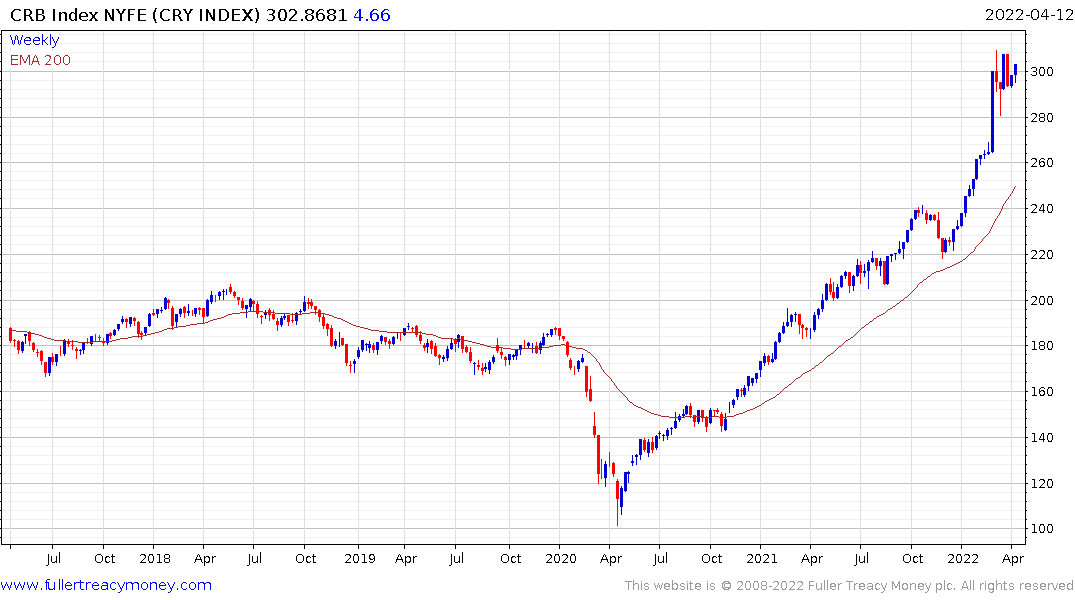Click the 220 price axis label
Viewport: 1075px width, 600px height.
coord(1041,255)
